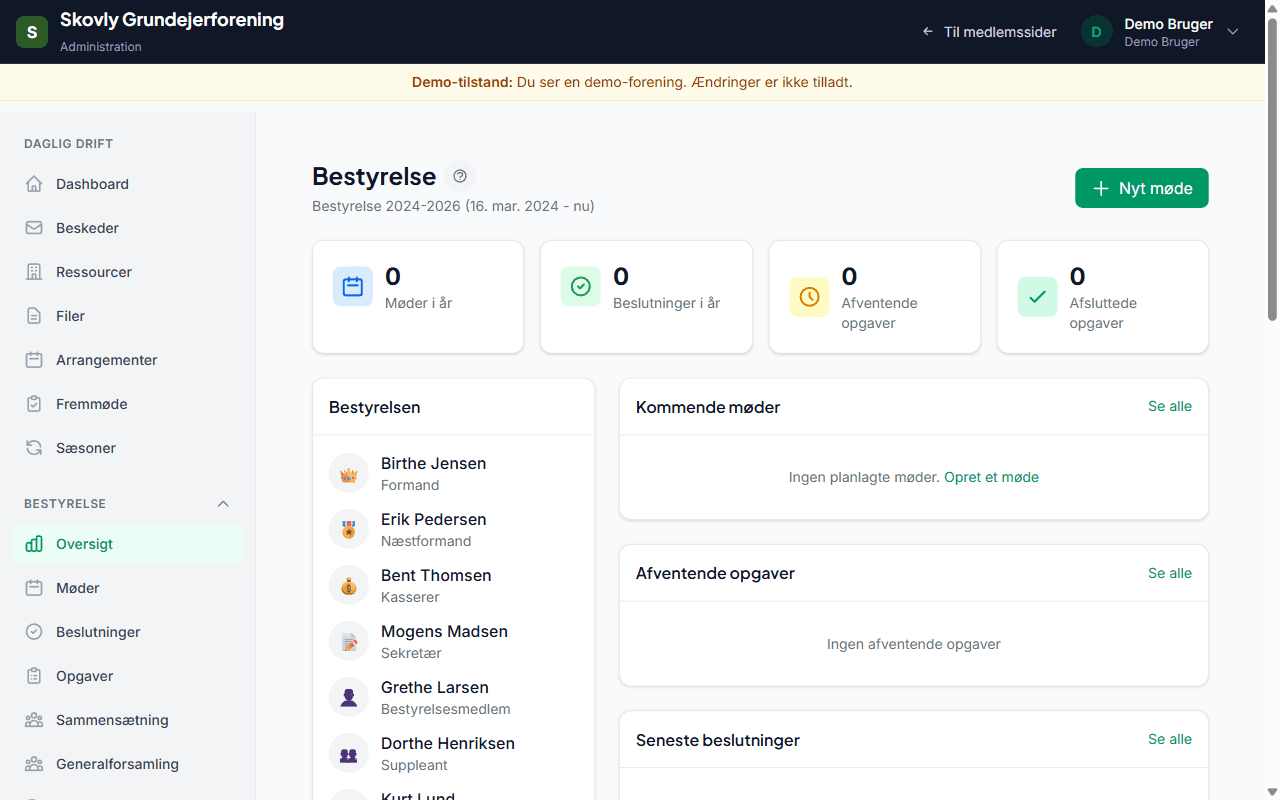Click the name Dorthe Henriksen

click(448, 743)
